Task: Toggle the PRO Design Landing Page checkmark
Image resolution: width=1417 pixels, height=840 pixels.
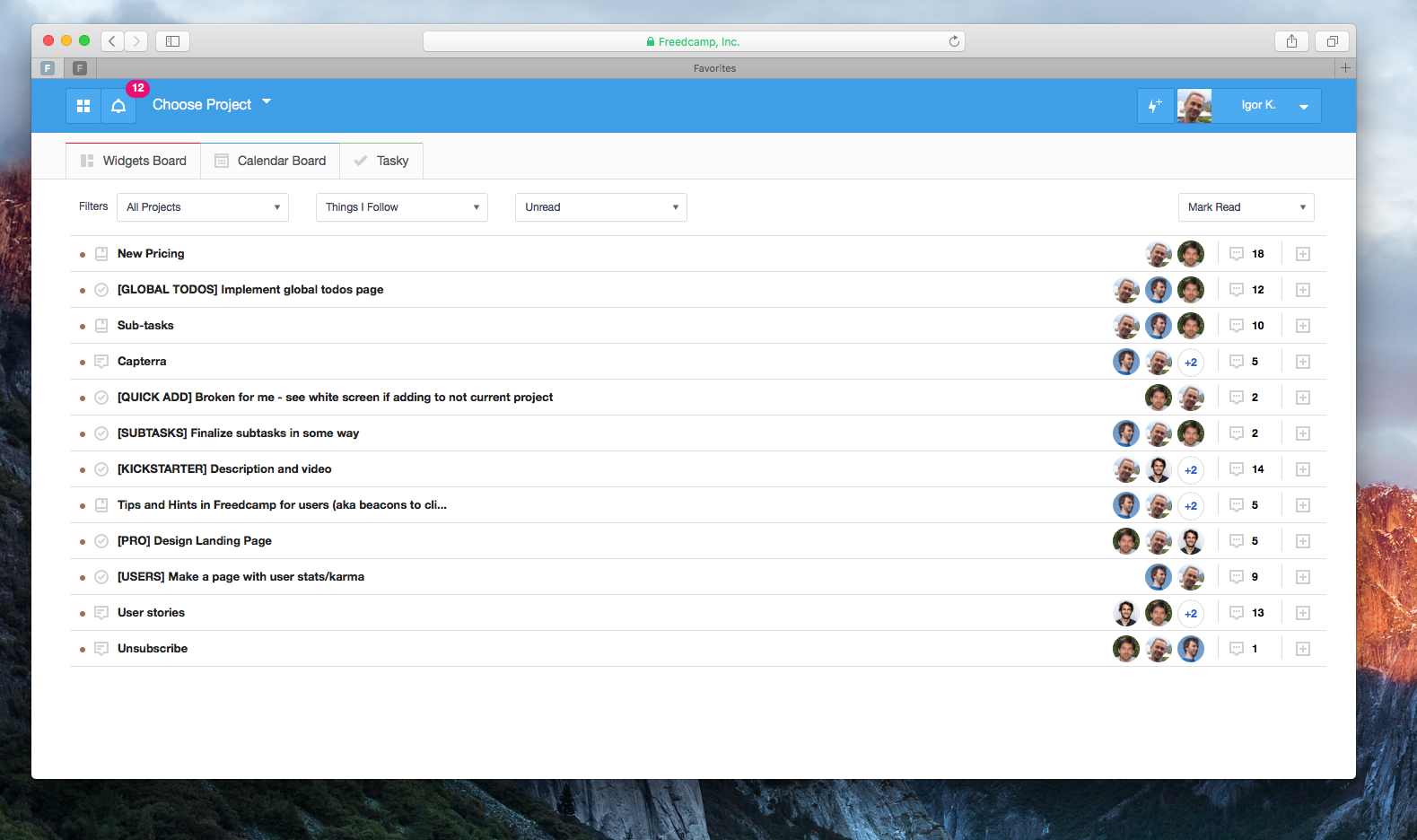Action: tap(101, 541)
